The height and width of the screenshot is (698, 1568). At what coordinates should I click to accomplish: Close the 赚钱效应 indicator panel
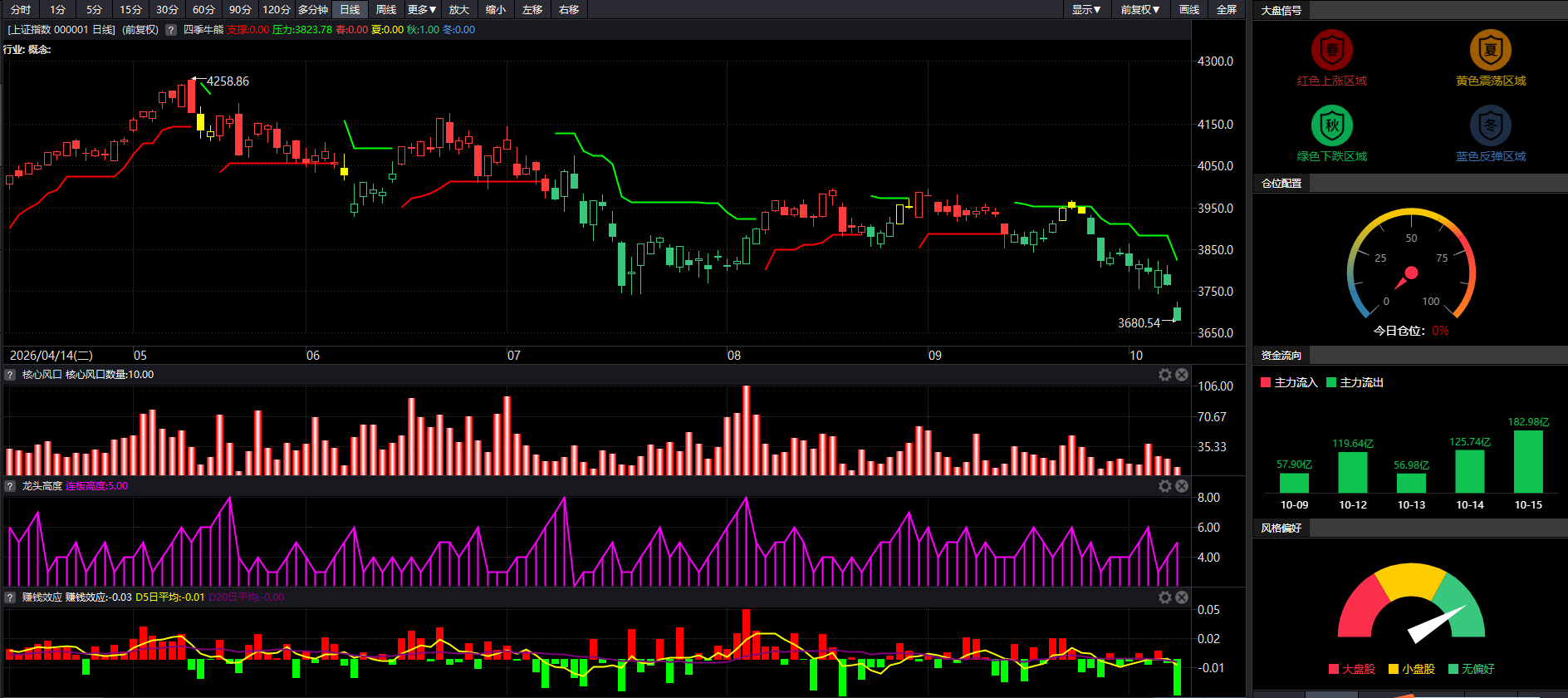point(1182,597)
